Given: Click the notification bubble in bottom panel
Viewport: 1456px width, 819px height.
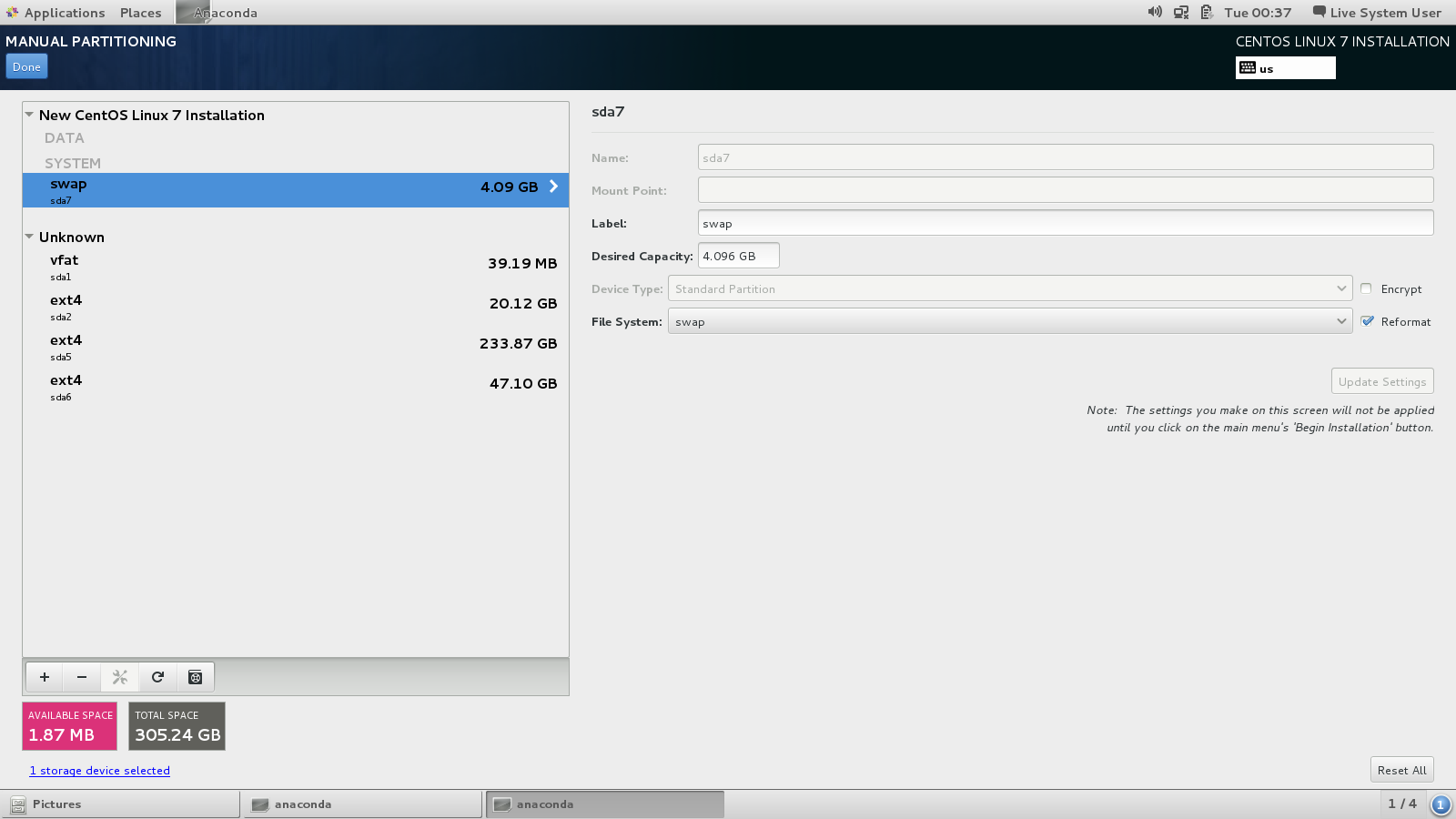Looking at the screenshot, I should (1441, 804).
